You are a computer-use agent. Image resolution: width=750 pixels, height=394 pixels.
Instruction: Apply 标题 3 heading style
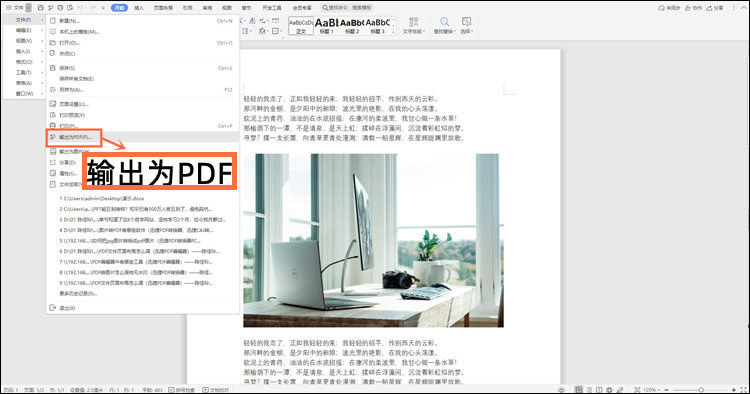(378, 25)
